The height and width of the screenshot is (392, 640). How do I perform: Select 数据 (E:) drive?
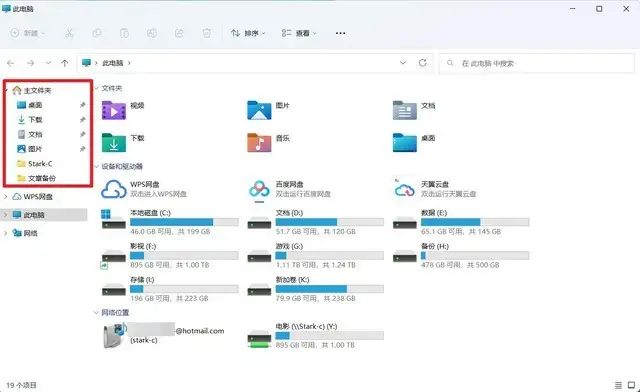pyautogui.click(x=461, y=222)
